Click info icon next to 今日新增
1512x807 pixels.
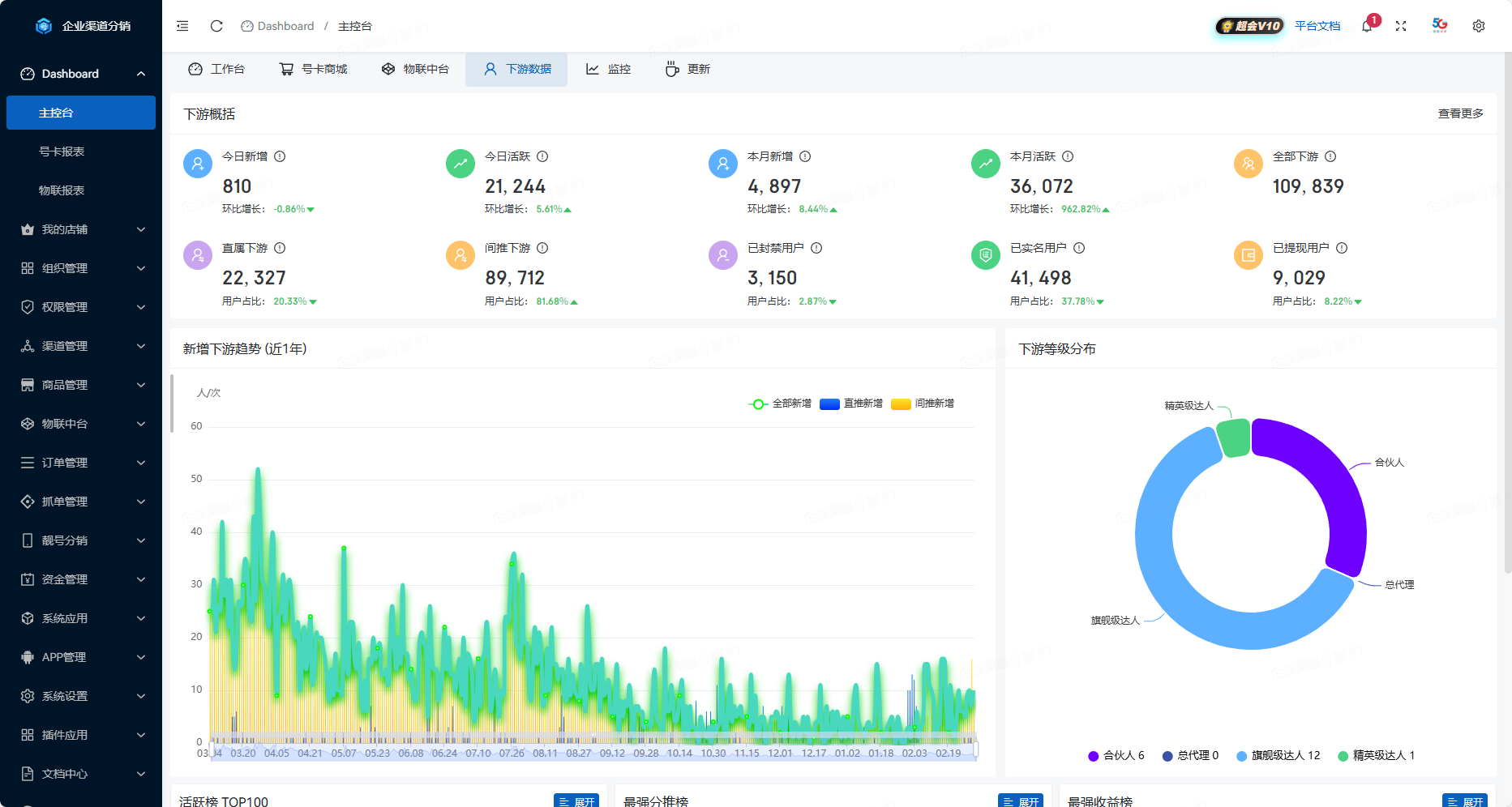pos(280,156)
